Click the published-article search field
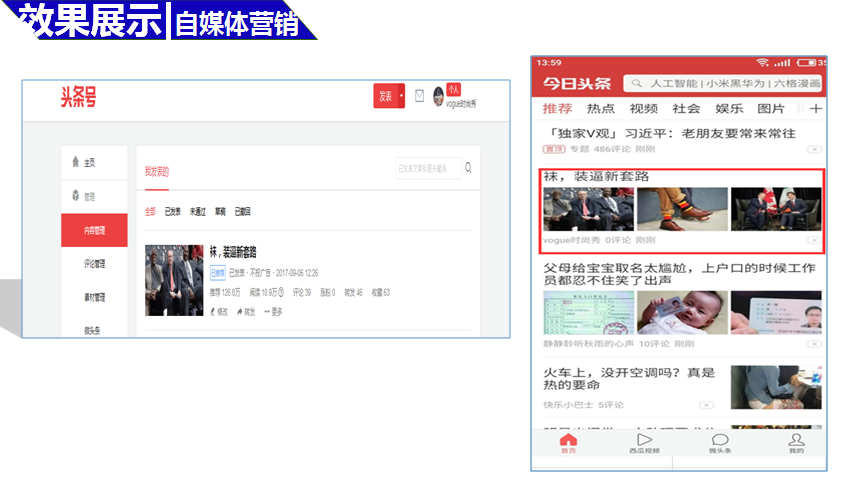This screenshot has height=478, width=848. (x=428, y=169)
